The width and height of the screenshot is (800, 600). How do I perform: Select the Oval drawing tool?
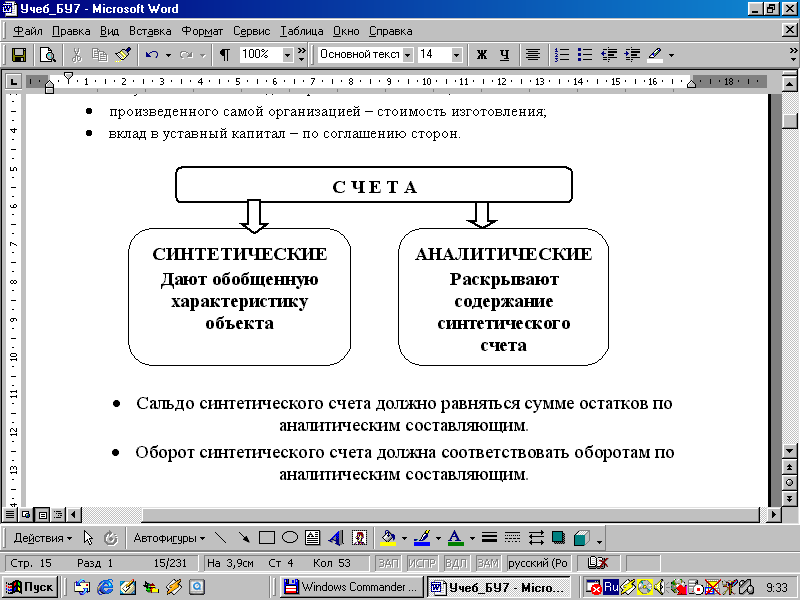coord(290,538)
